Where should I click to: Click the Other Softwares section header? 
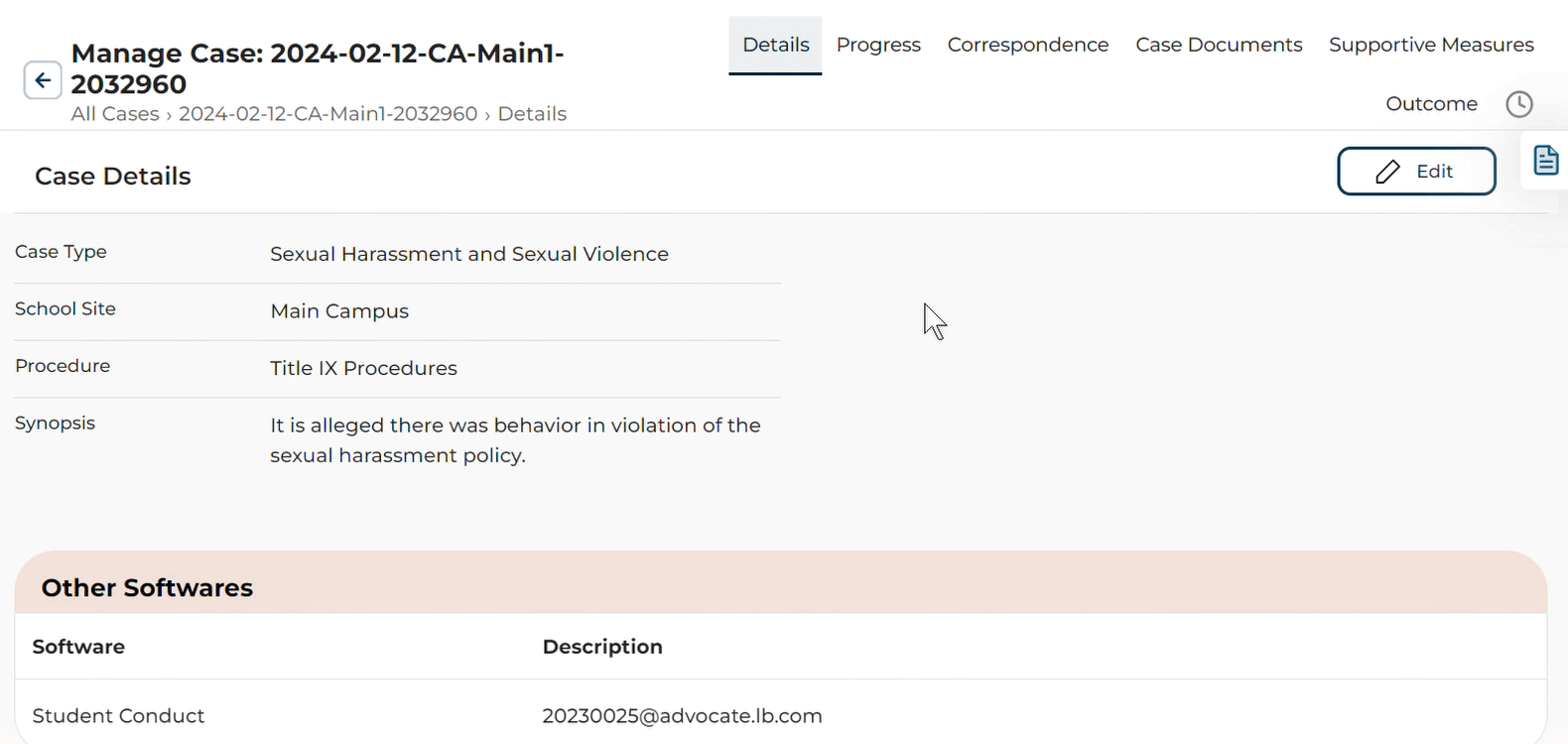147,588
